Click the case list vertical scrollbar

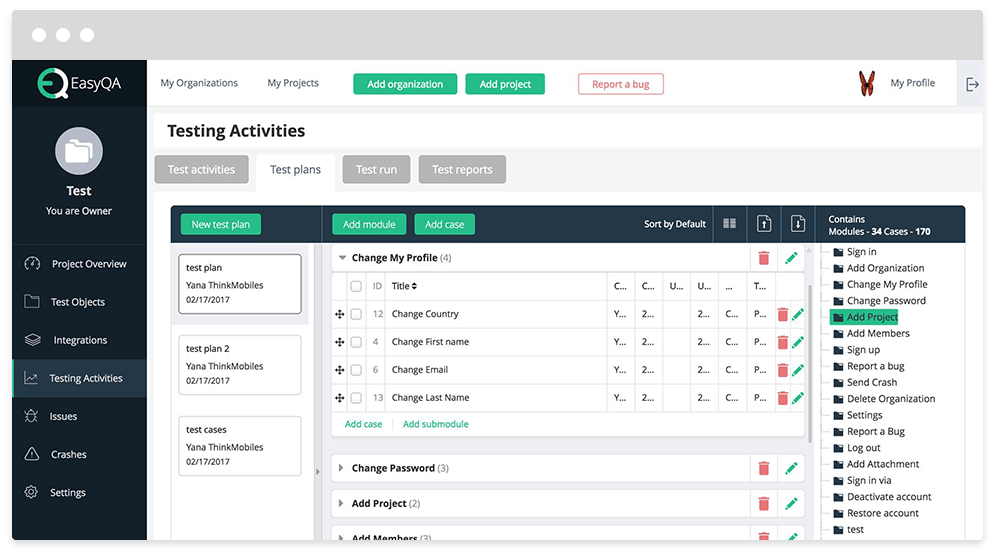810,362
